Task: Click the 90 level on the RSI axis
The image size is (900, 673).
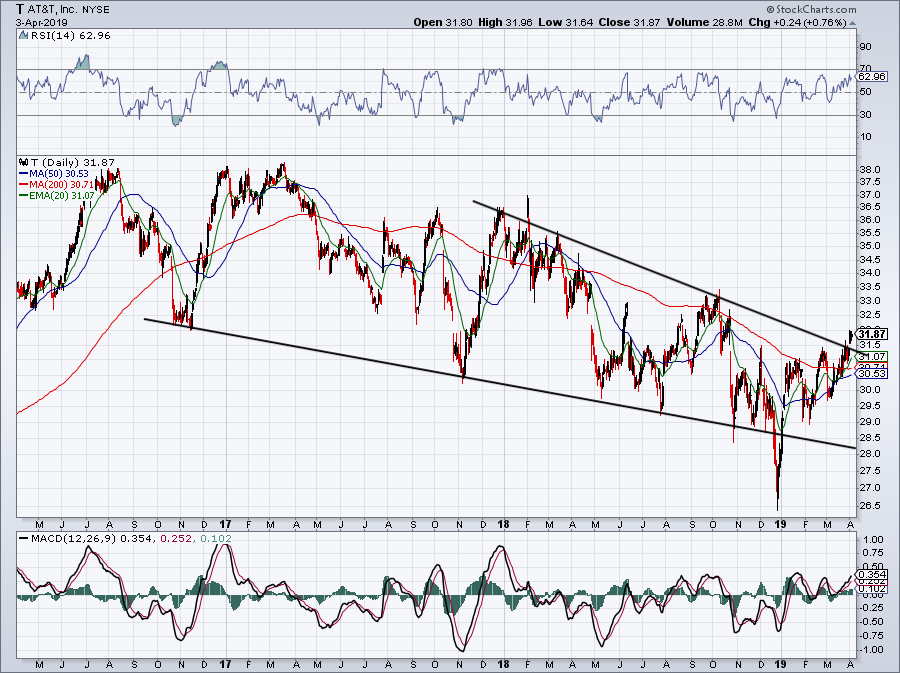Action: [x=866, y=46]
